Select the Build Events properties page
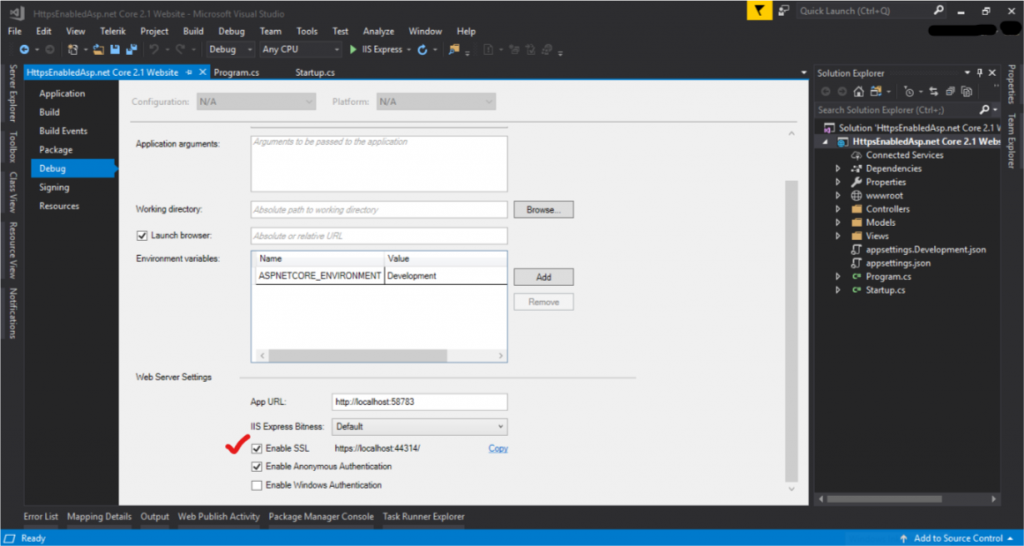The height and width of the screenshot is (546, 1024). pos(63,131)
